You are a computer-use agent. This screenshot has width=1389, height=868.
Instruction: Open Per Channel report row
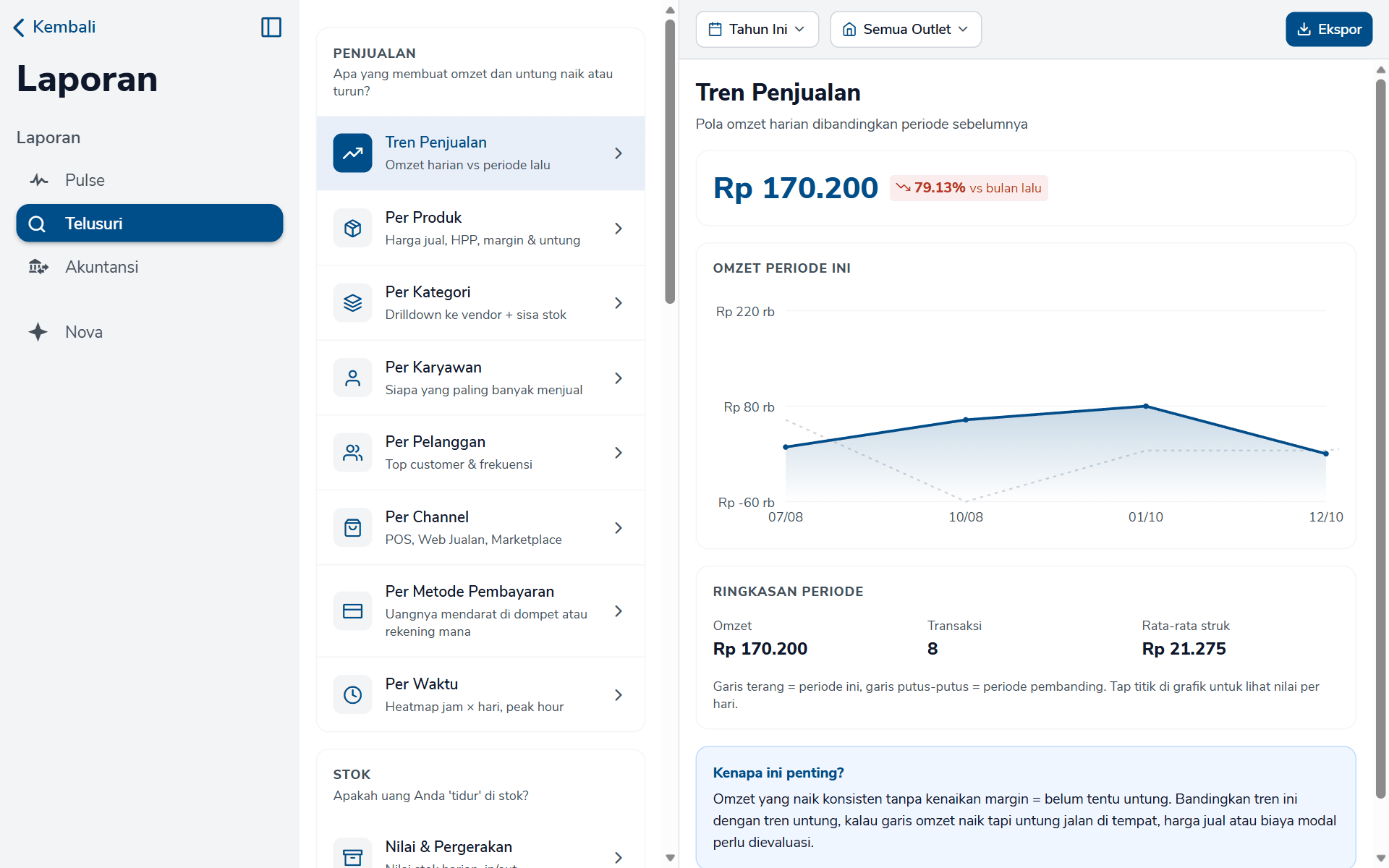(x=480, y=528)
